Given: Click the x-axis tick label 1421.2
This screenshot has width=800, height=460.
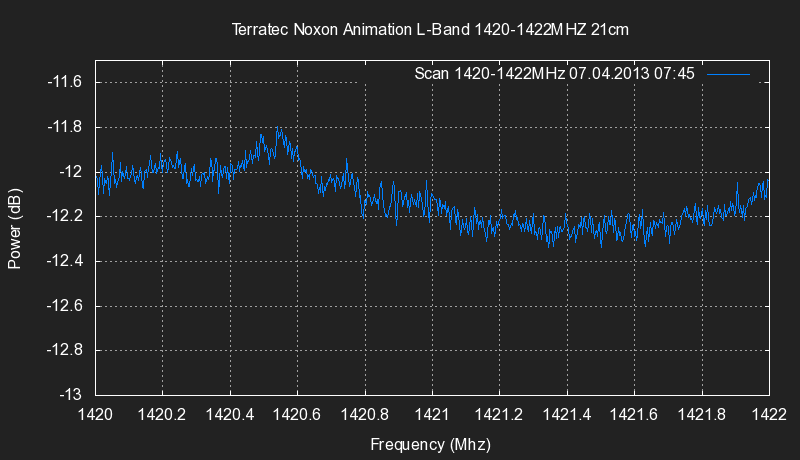Looking at the screenshot, I should point(499,415).
